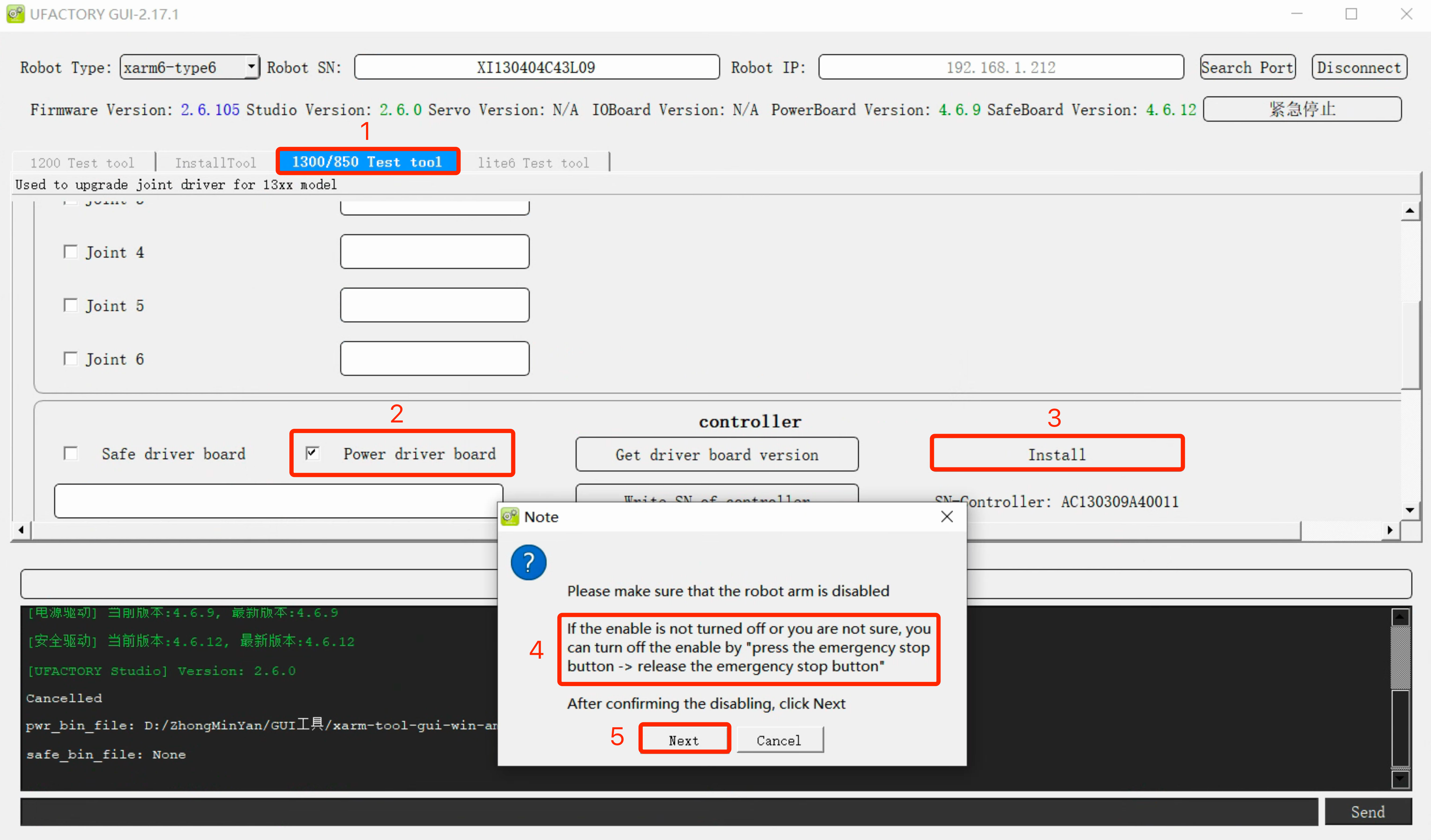Switch to the InstallTool tab
The image size is (1431, 840).
[x=215, y=162]
